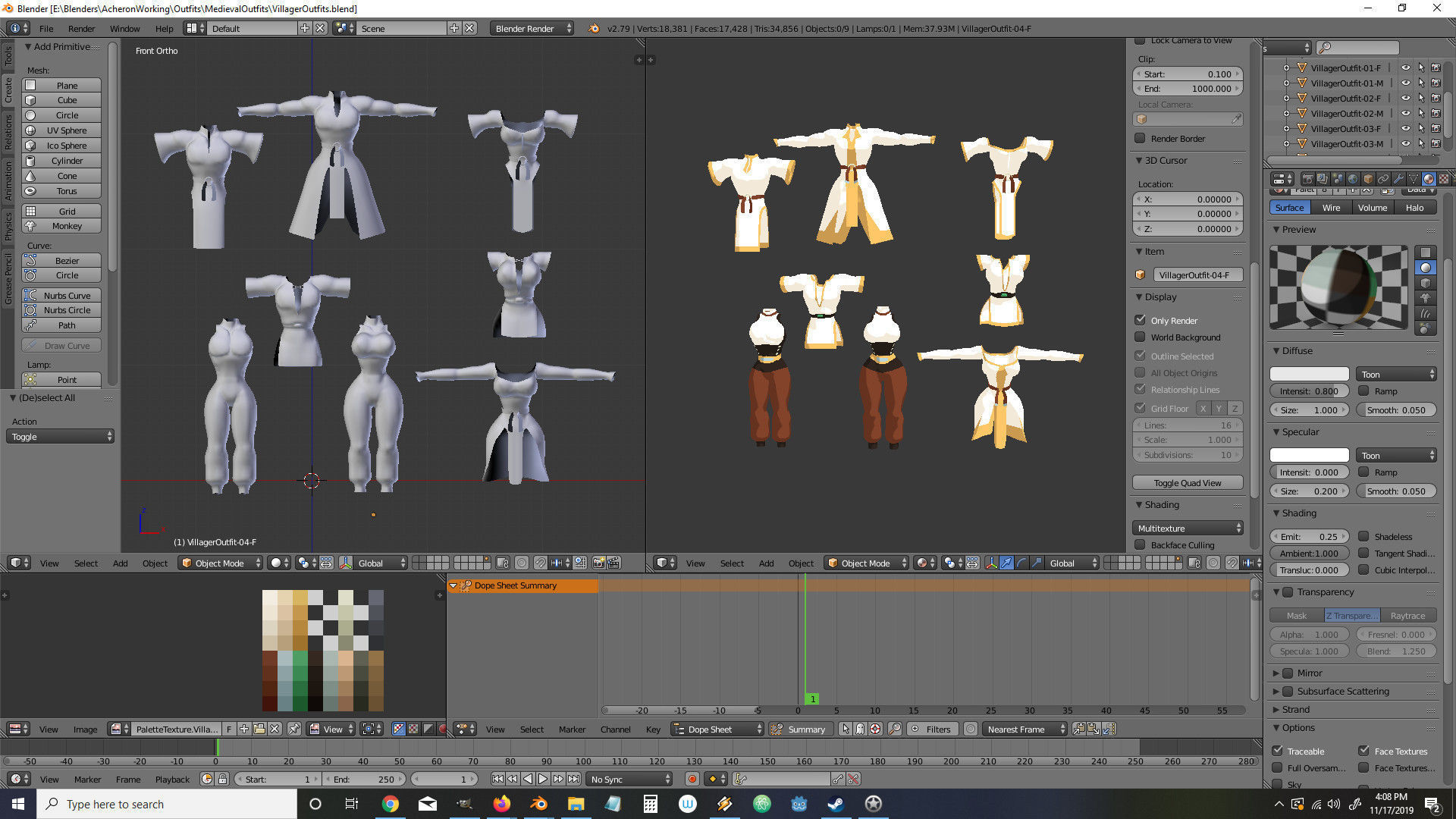Open the File menu

coord(46,28)
